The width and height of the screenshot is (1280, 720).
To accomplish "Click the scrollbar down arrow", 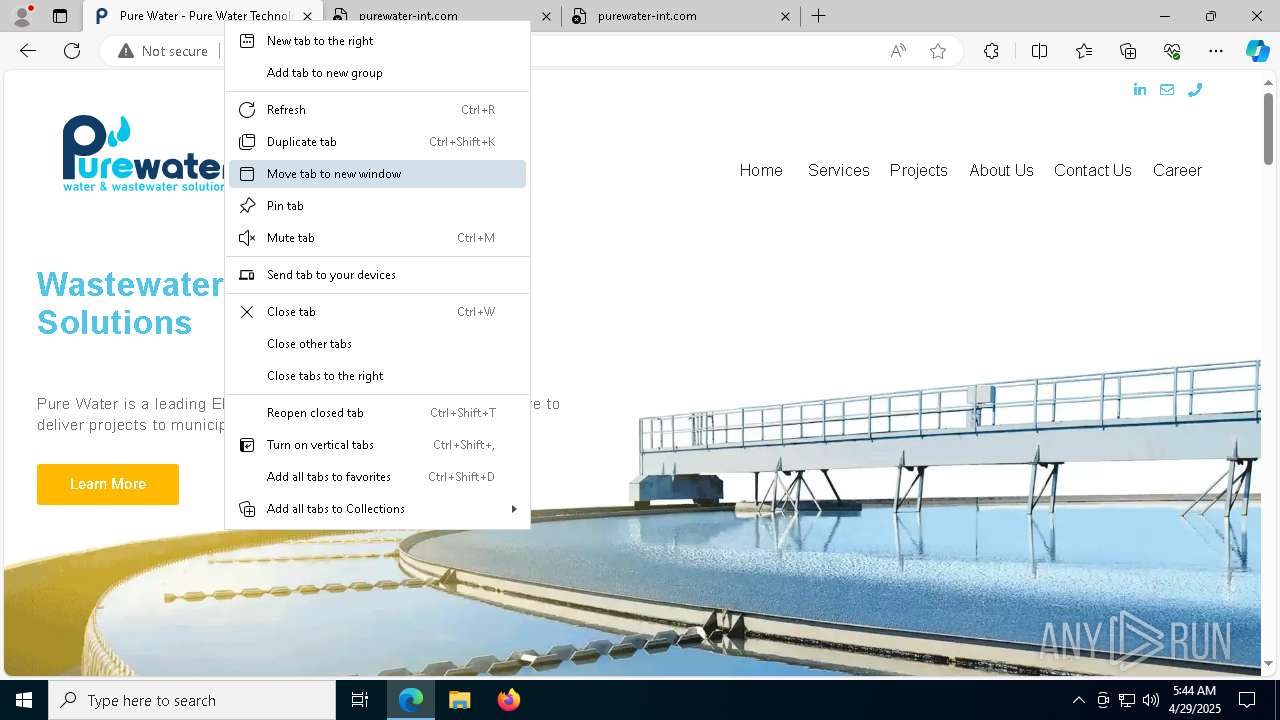I will pos(1268,663).
